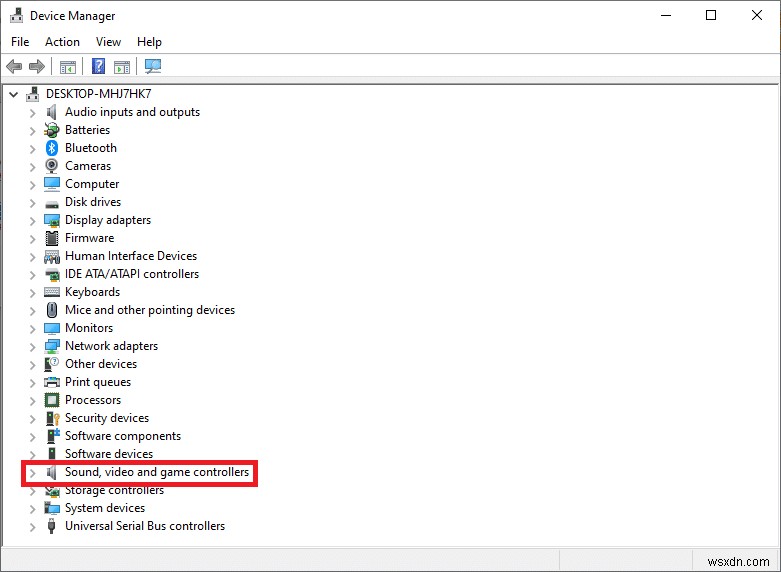
Task: Open the blue Help question-mark toolbar icon
Action: 99,66
